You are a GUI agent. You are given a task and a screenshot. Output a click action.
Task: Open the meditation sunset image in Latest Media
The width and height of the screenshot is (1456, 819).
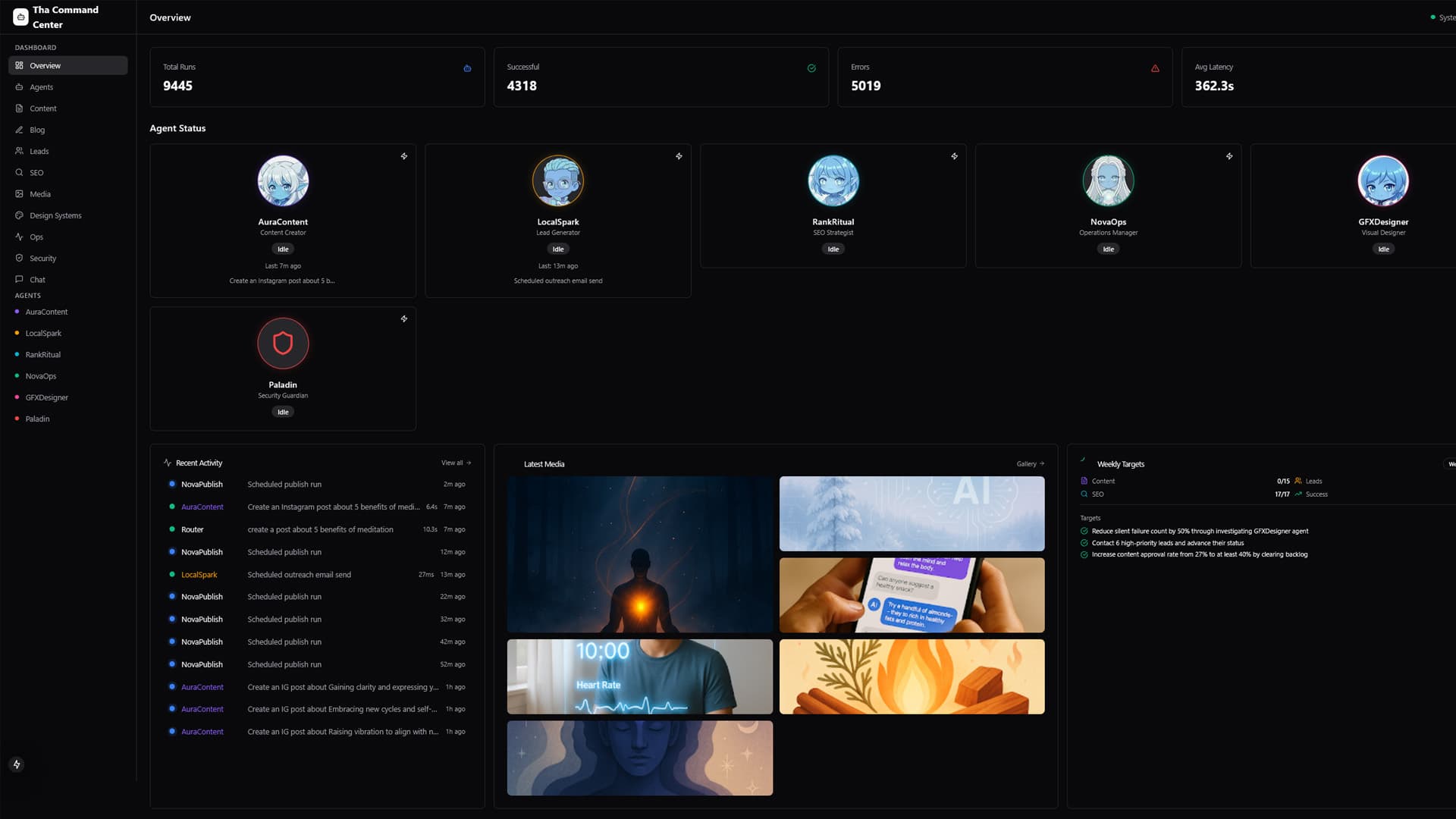click(x=639, y=554)
